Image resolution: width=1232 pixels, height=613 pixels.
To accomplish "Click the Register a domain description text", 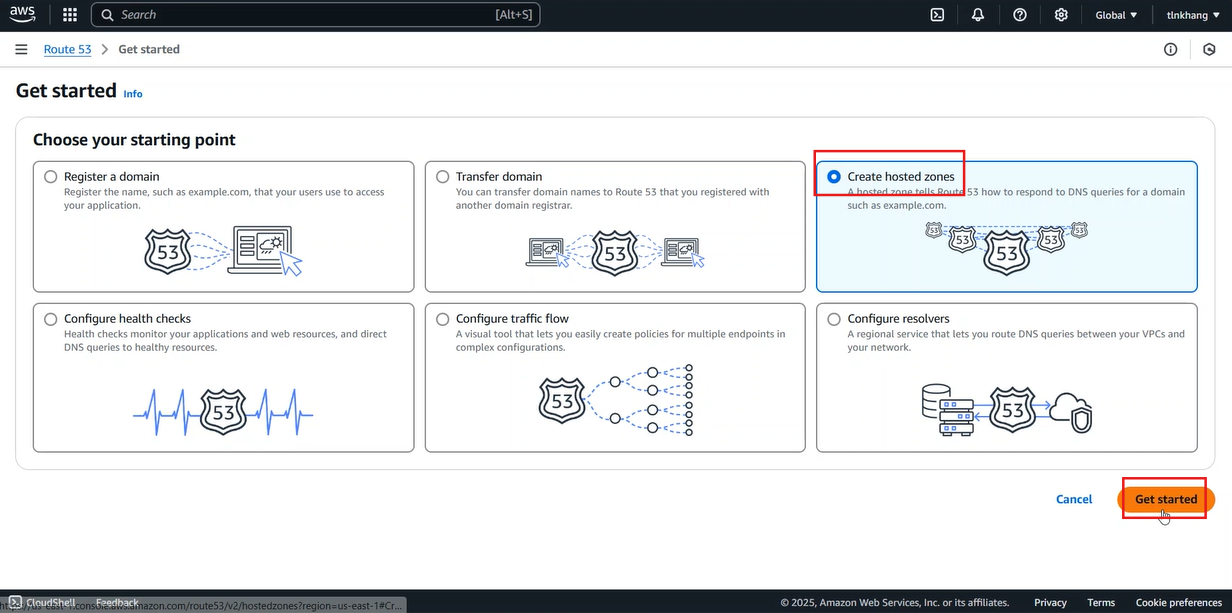I will (224, 198).
